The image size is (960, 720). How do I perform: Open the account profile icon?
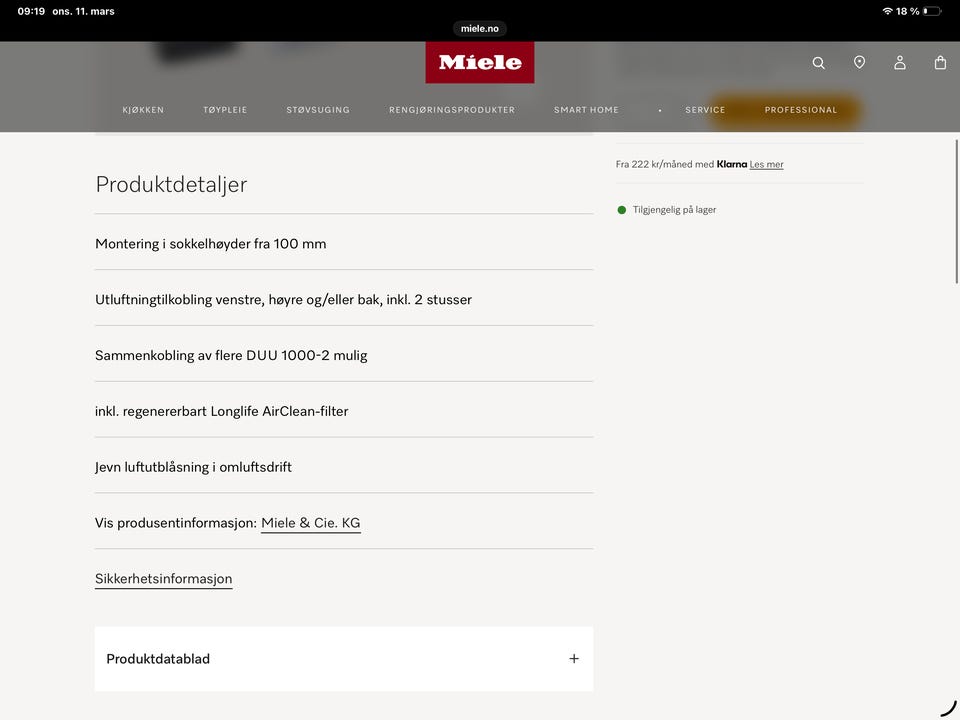click(899, 62)
